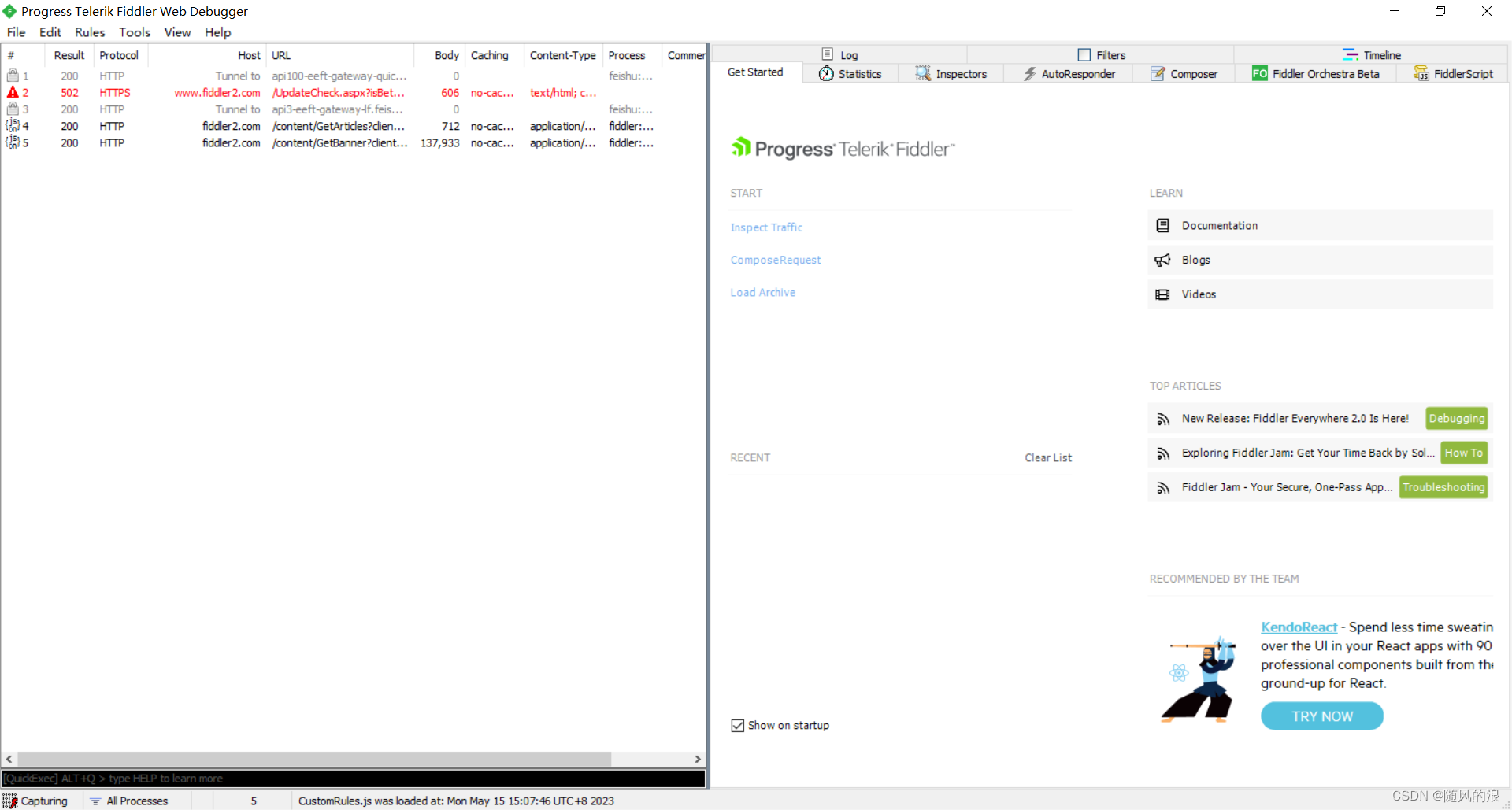The height and width of the screenshot is (810, 1512).
Task: Select the /UpdateCheck.aspx URL cell
Action: (x=339, y=92)
